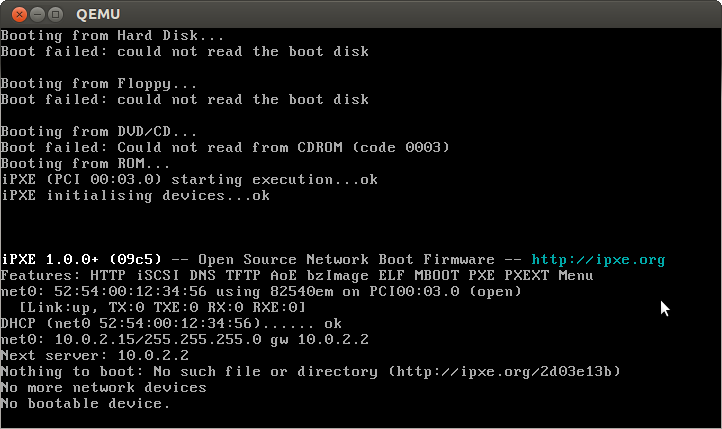Image resolution: width=722 pixels, height=429 pixels.
Task: Click the QEMU title text
Action: pos(98,14)
